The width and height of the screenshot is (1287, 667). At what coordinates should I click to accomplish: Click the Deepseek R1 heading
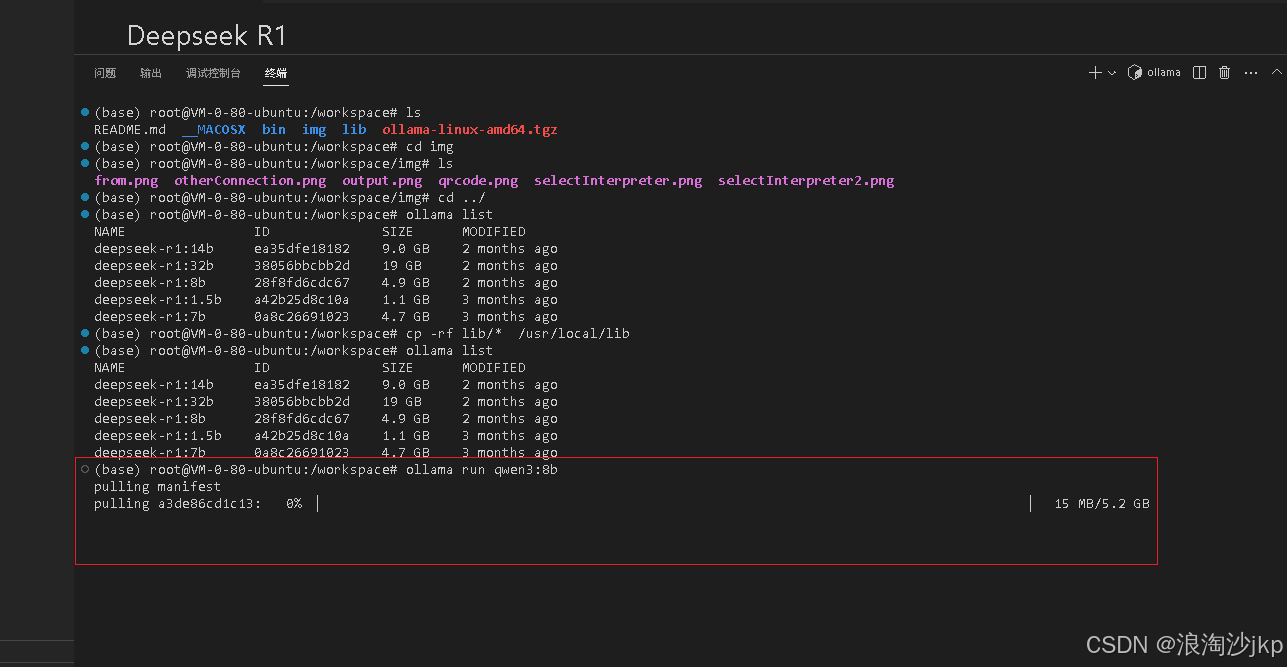point(207,36)
